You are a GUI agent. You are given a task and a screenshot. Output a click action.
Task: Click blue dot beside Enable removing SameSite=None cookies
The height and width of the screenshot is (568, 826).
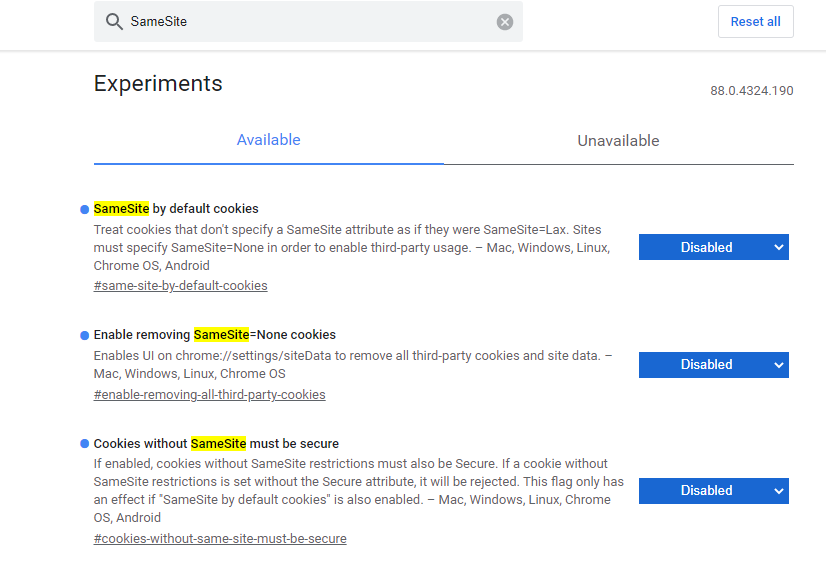click(84, 335)
